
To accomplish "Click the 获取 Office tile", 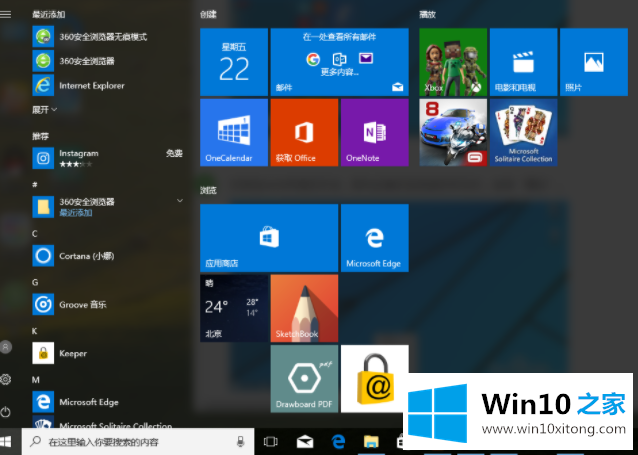I will coord(304,132).
